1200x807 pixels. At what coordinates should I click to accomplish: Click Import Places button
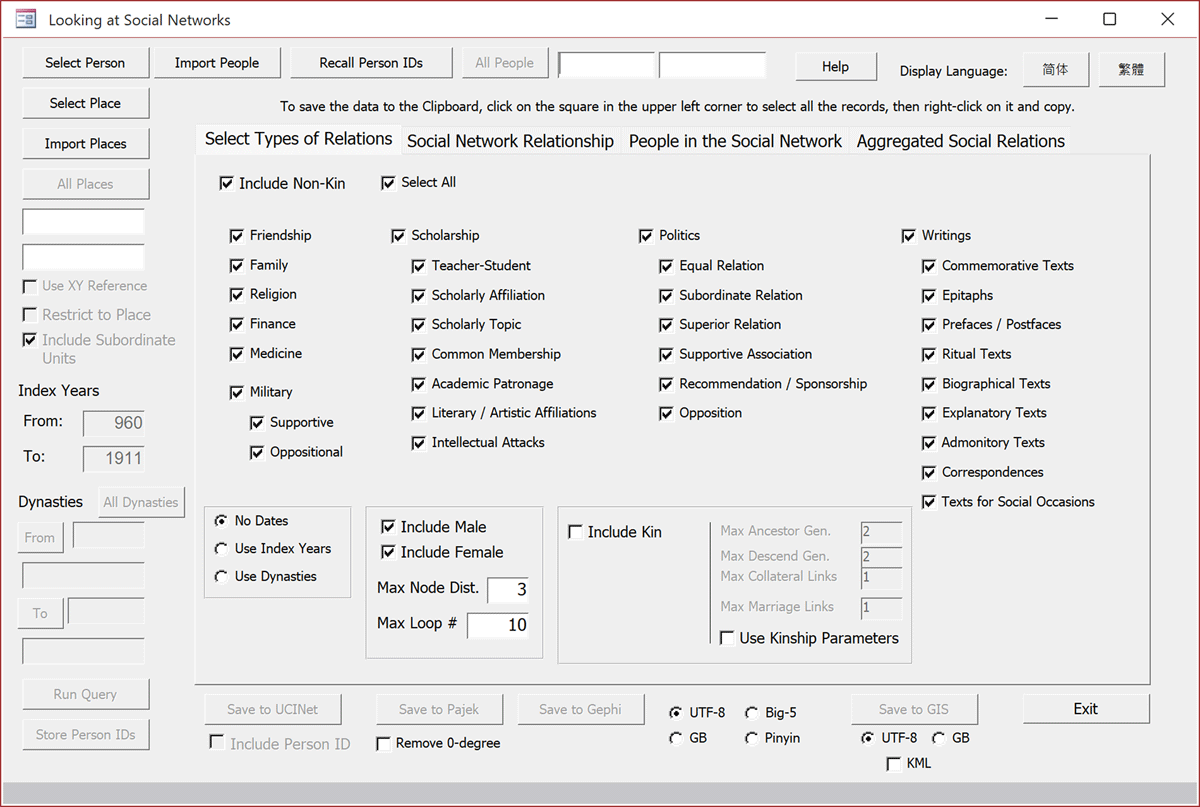point(85,144)
